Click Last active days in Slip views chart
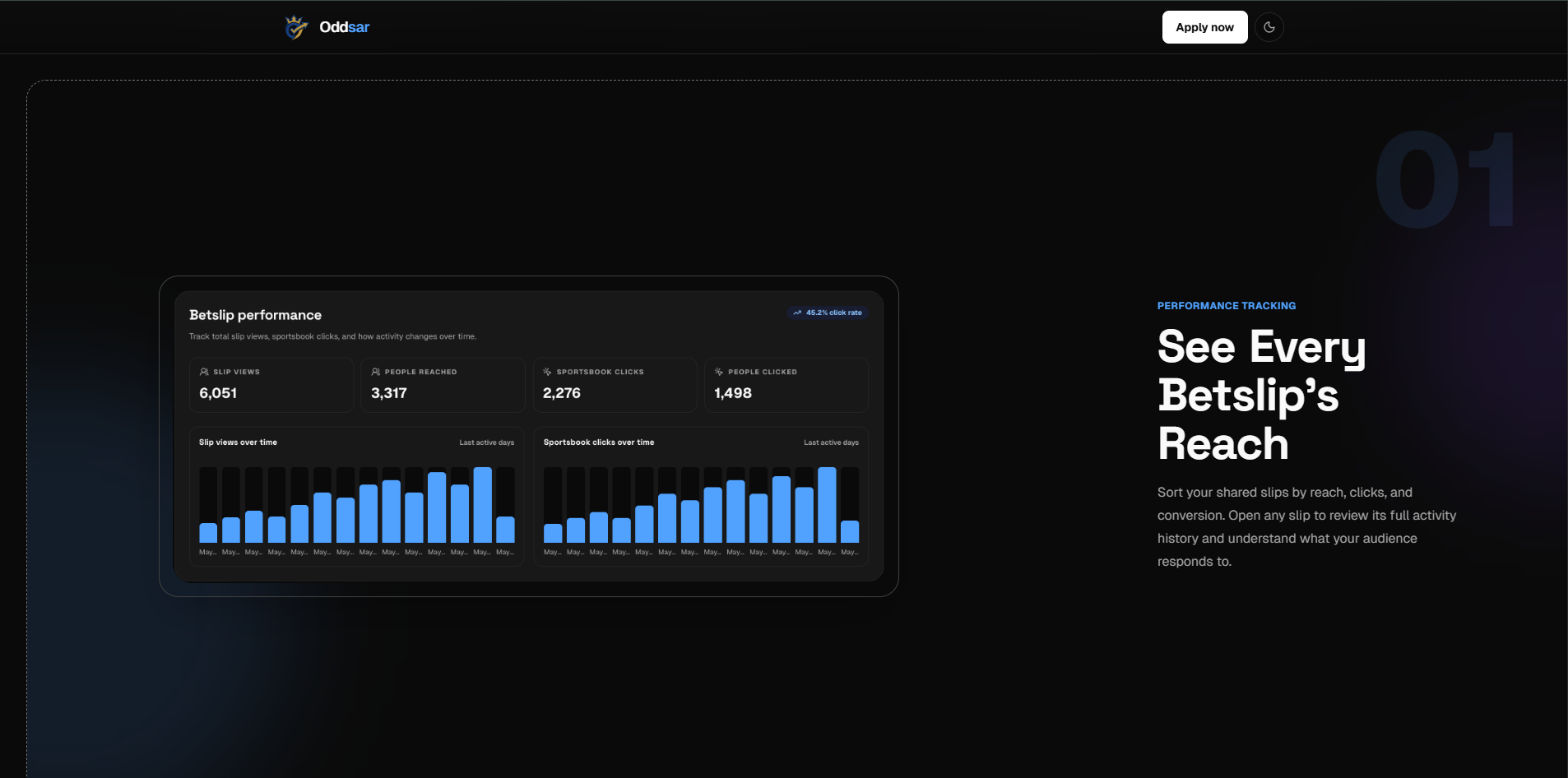The width and height of the screenshot is (1568, 778). (x=486, y=442)
